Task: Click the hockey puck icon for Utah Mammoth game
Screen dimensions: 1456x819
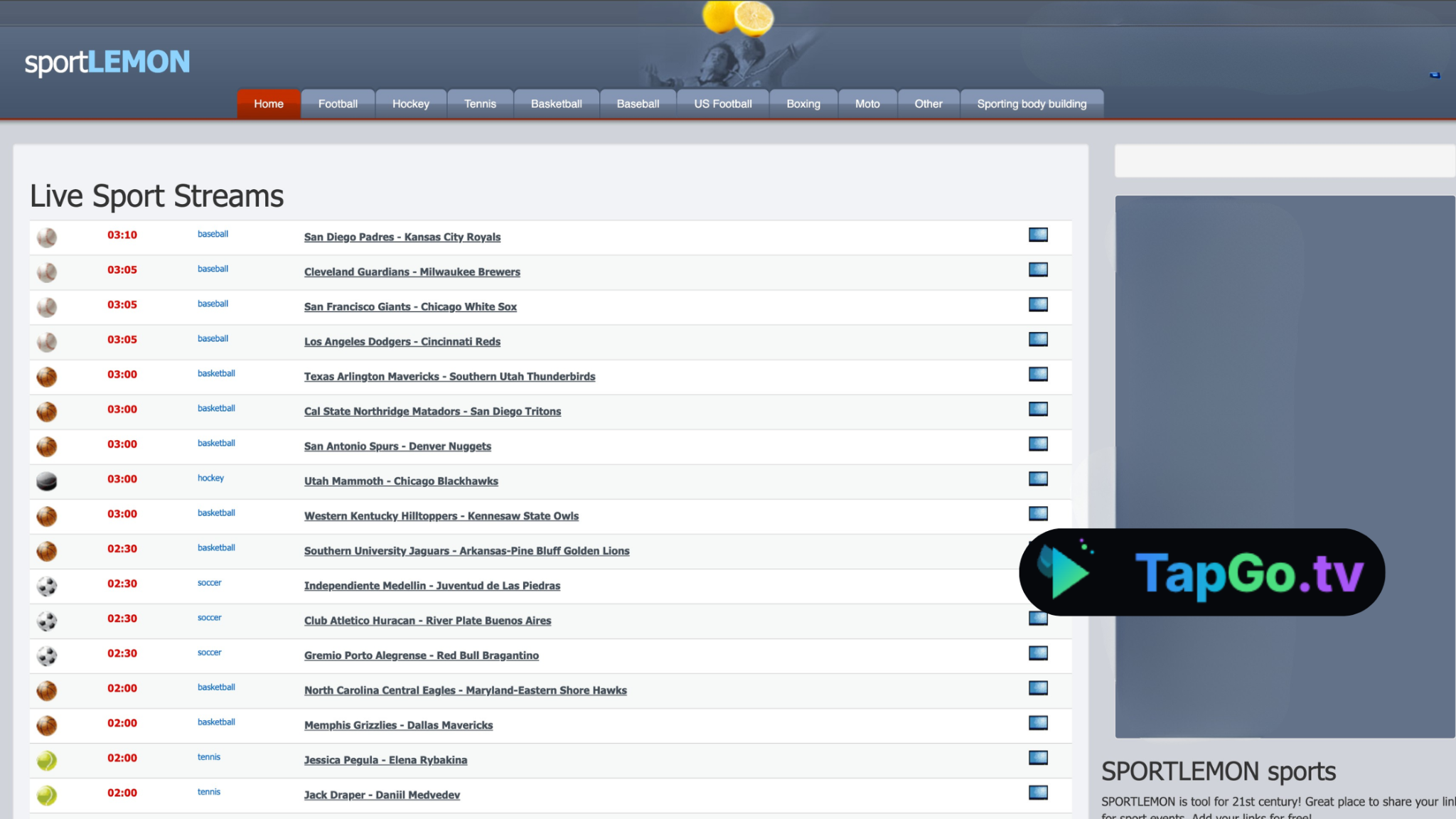Action: click(46, 481)
